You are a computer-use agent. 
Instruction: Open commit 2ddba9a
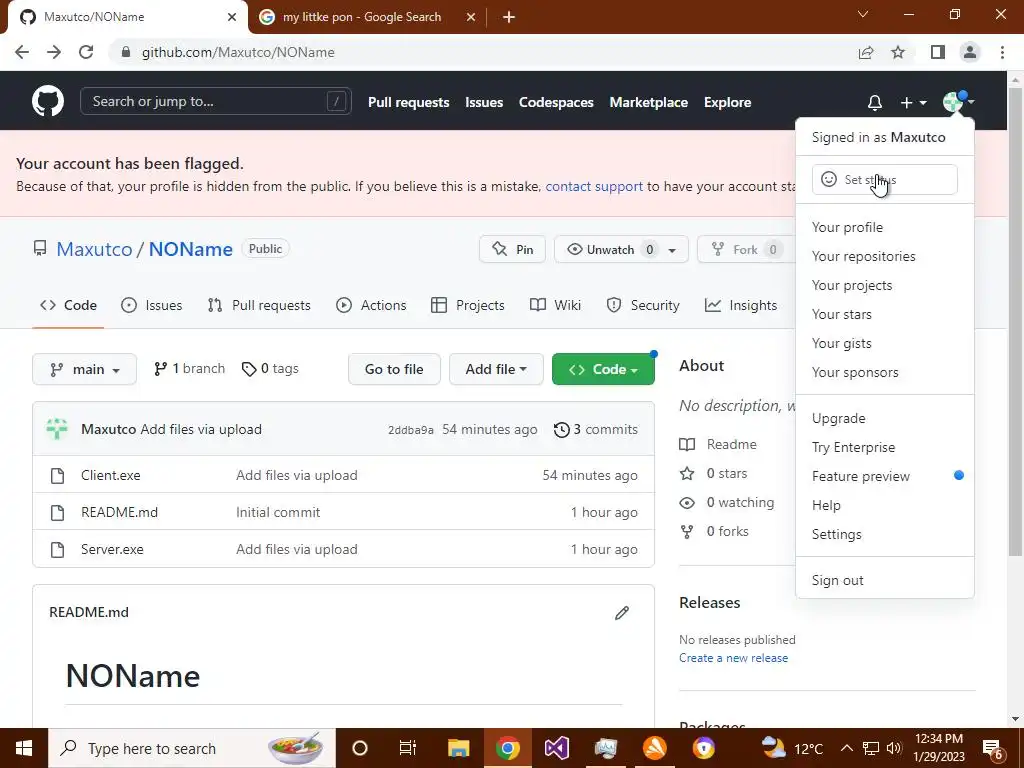pyautogui.click(x=411, y=430)
